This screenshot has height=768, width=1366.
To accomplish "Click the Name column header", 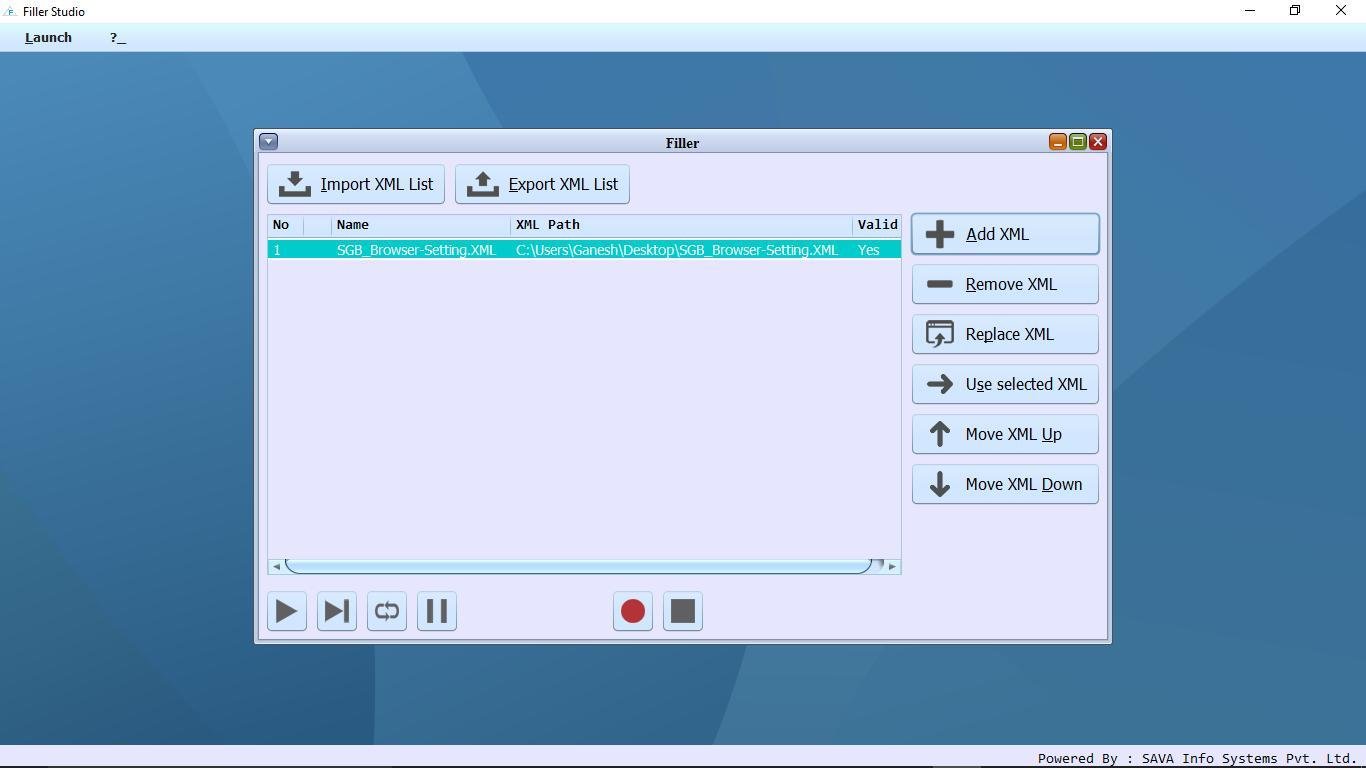I will tap(353, 224).
